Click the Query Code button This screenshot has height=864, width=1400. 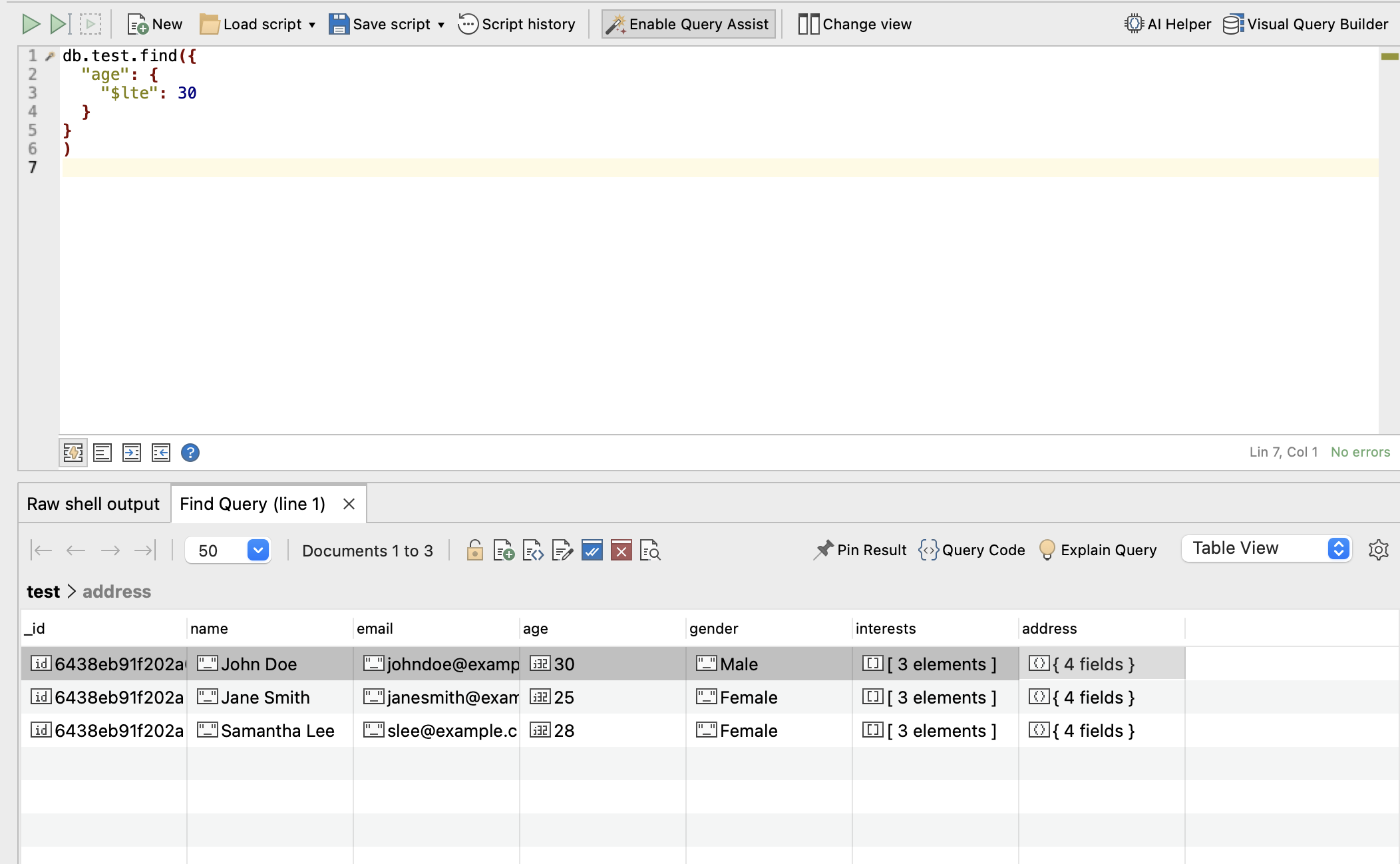click(x=972, y=550)
